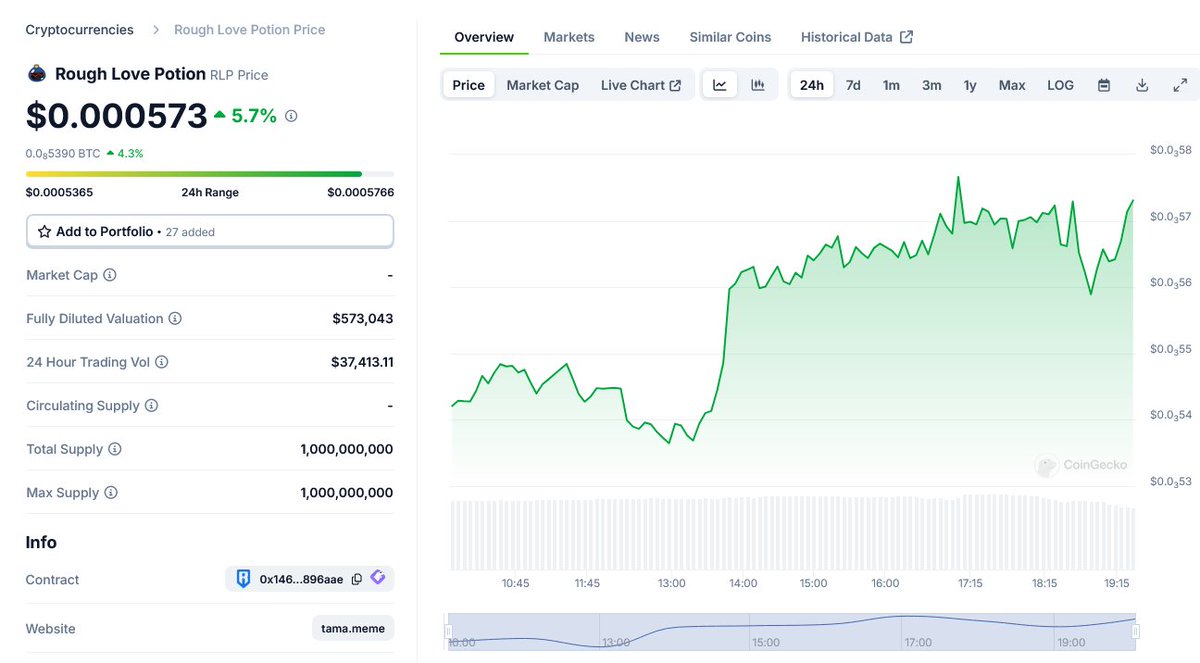Go to Cryptocurrencies breadcrumb
This screenshot has width=1200, height=663.
[80, 30]
